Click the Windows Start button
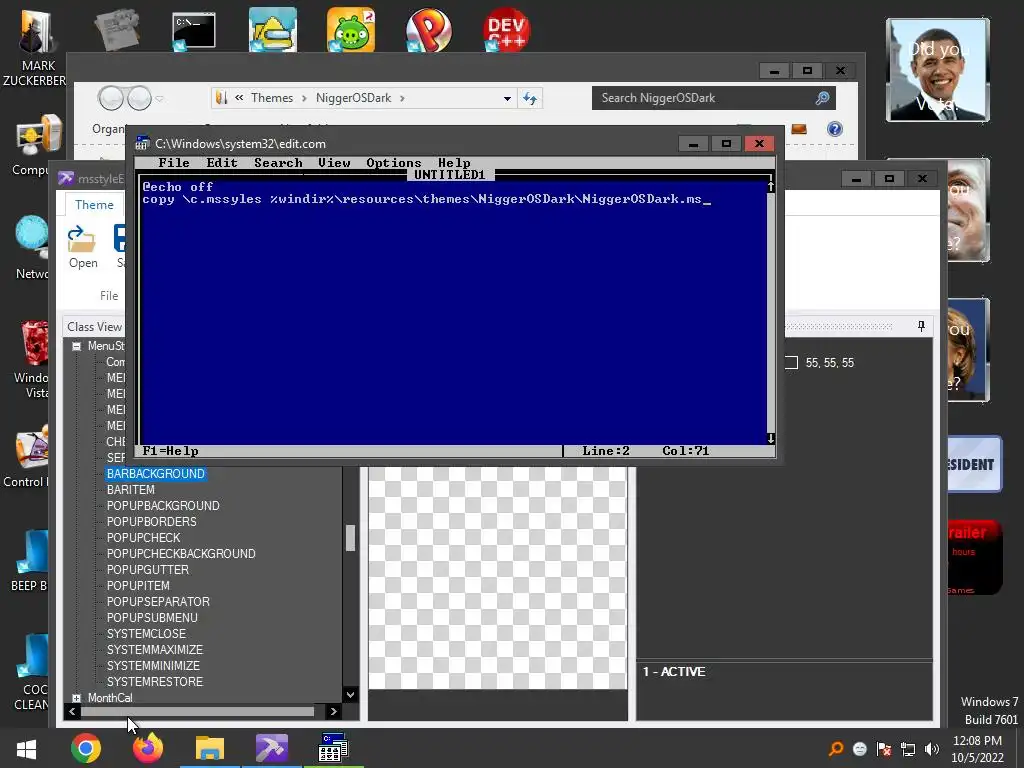This screenshot has width=1024, height=768. 26,749
